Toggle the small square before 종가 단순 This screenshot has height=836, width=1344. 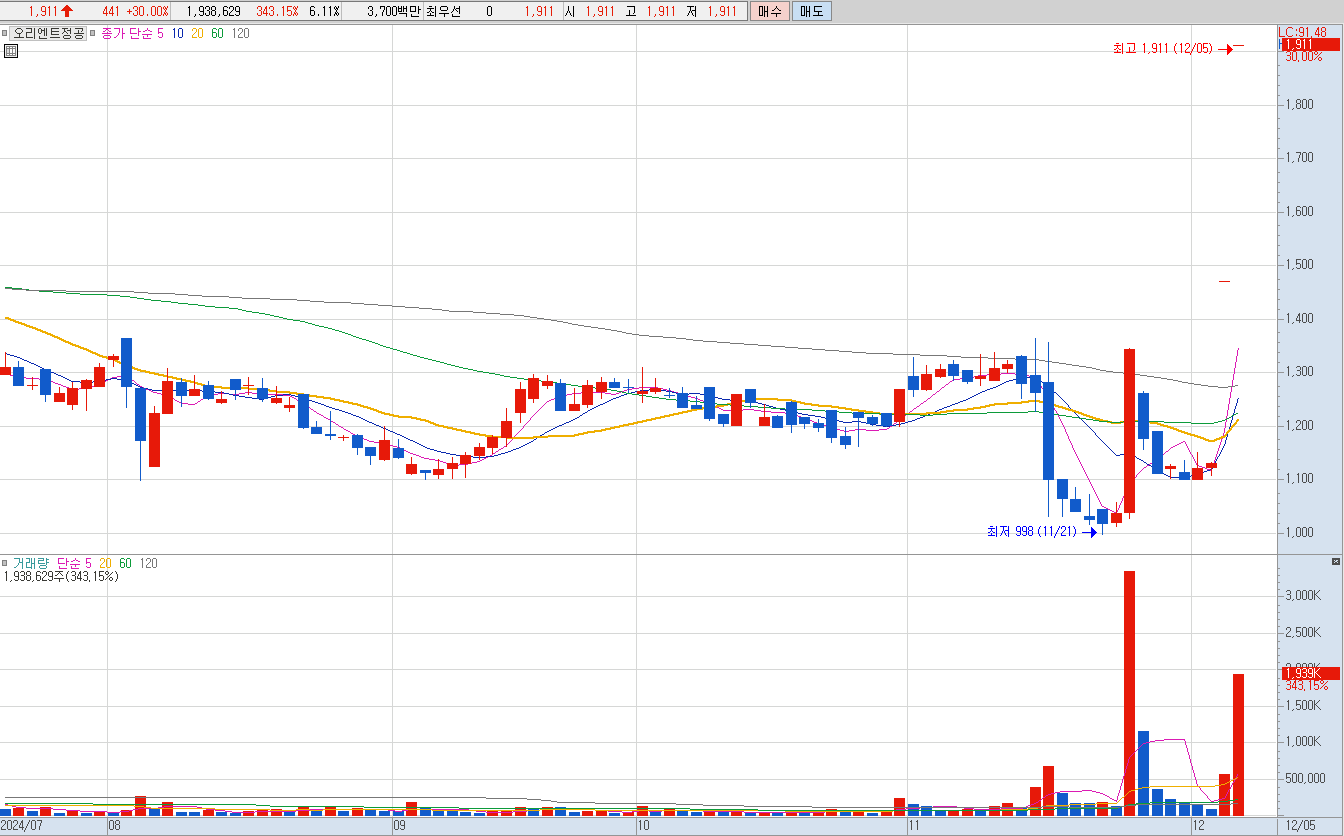94,33
